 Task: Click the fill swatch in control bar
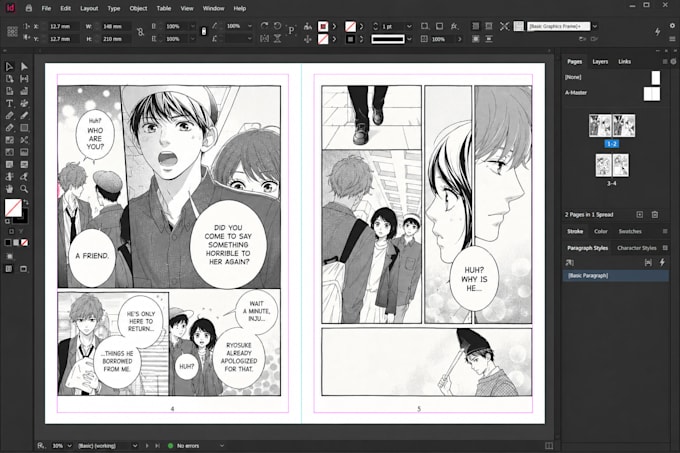point(323,26)
